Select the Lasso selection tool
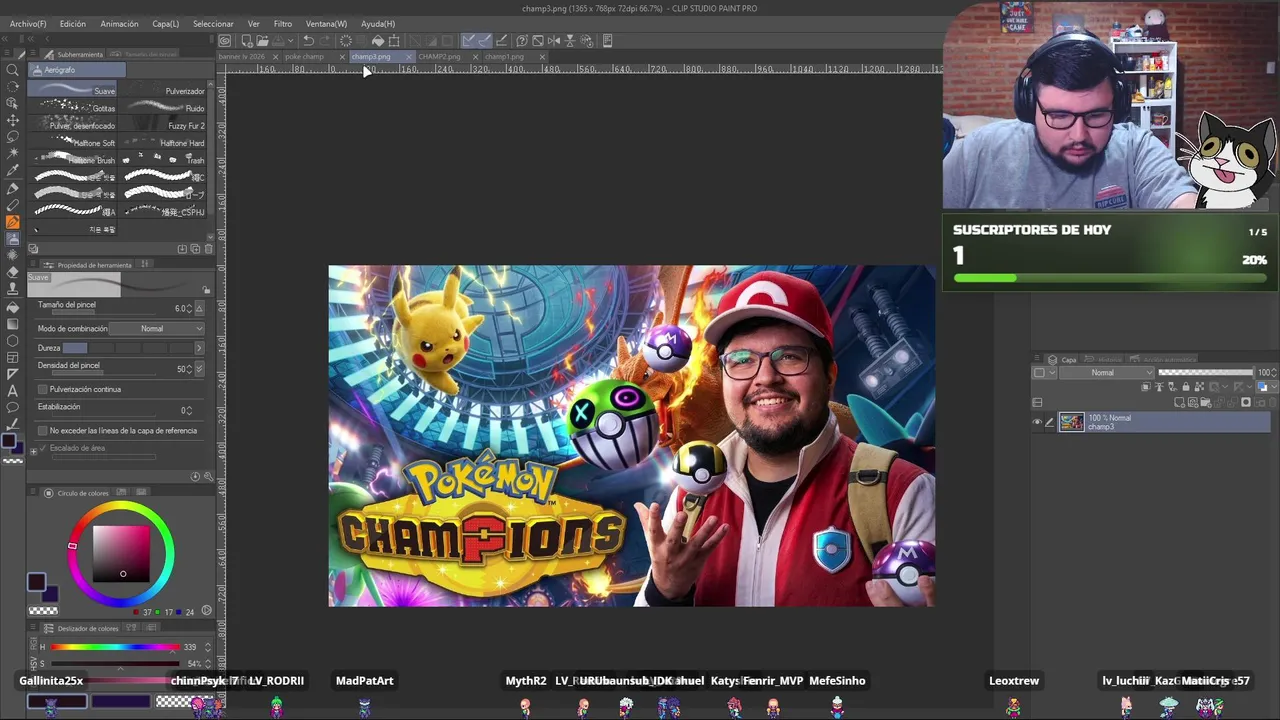 (x=13, y=137)
